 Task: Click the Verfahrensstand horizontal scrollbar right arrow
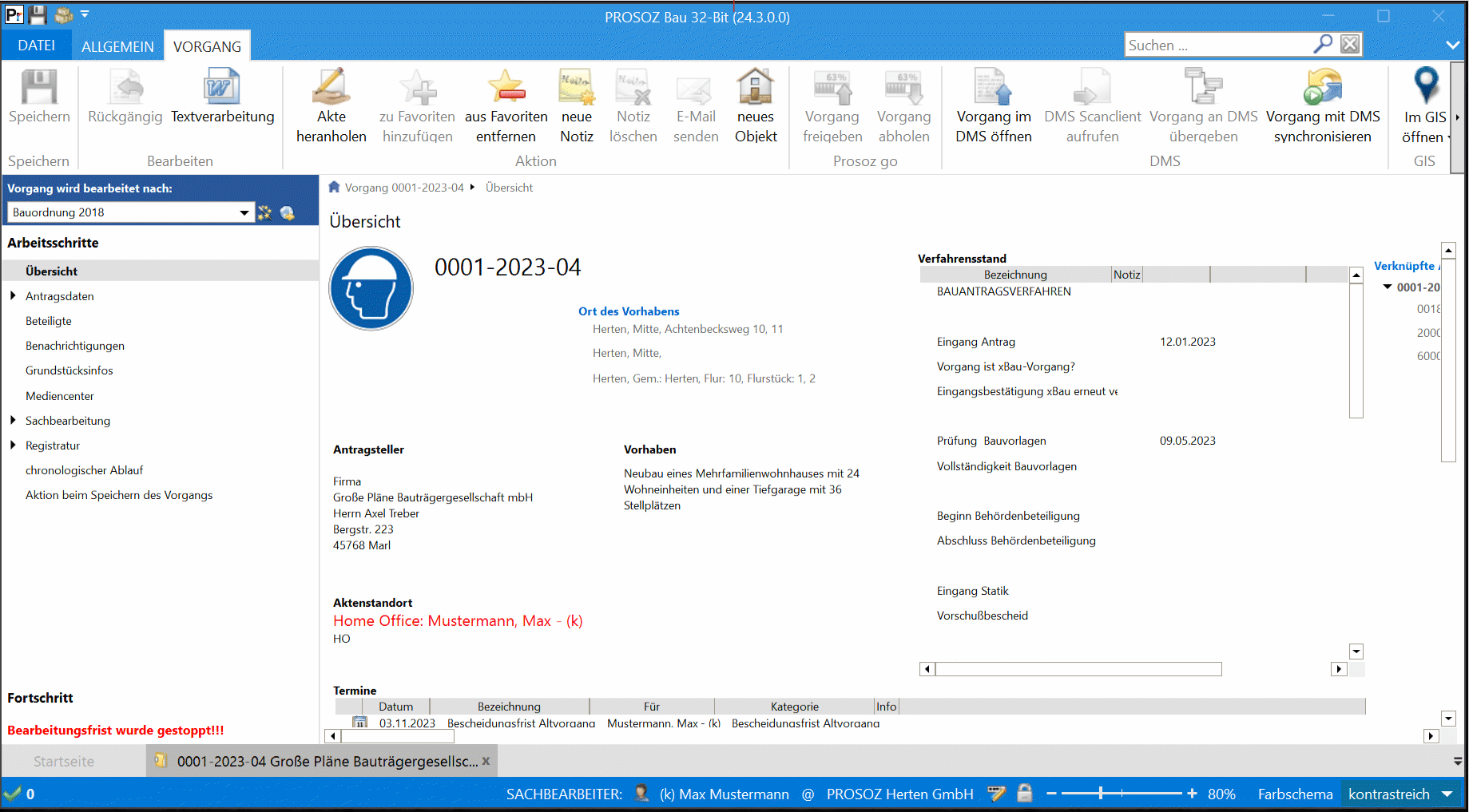(x=1340, y=669)
